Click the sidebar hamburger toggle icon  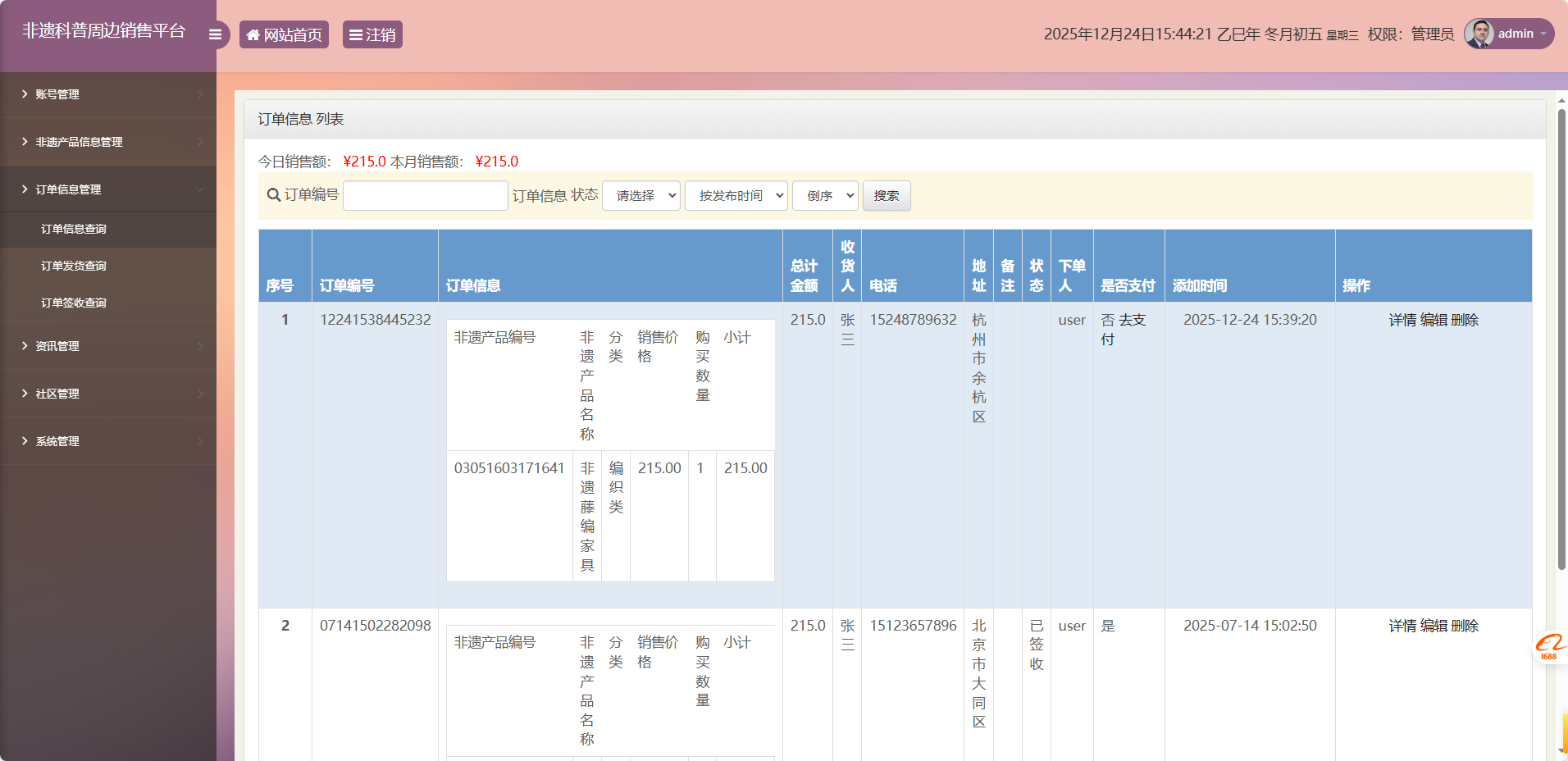215,34
